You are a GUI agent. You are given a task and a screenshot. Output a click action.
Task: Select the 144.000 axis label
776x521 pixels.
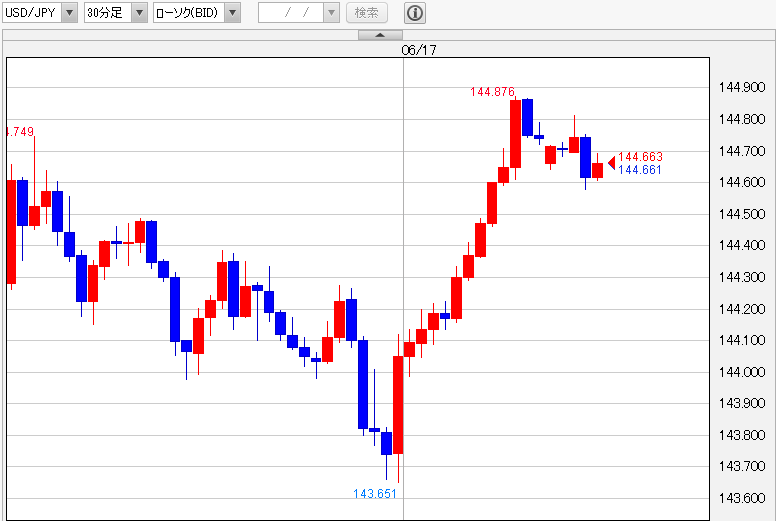pos(742,372)
